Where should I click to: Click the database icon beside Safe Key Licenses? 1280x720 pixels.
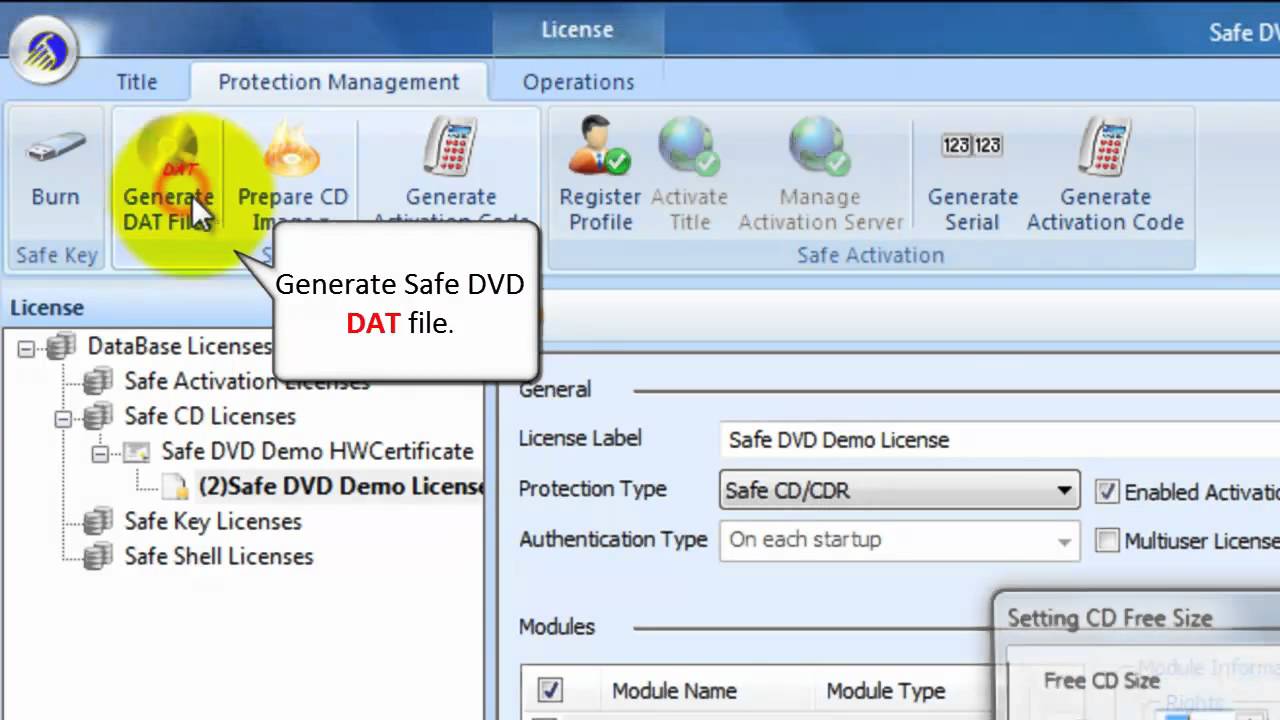[x=98, y=521]
